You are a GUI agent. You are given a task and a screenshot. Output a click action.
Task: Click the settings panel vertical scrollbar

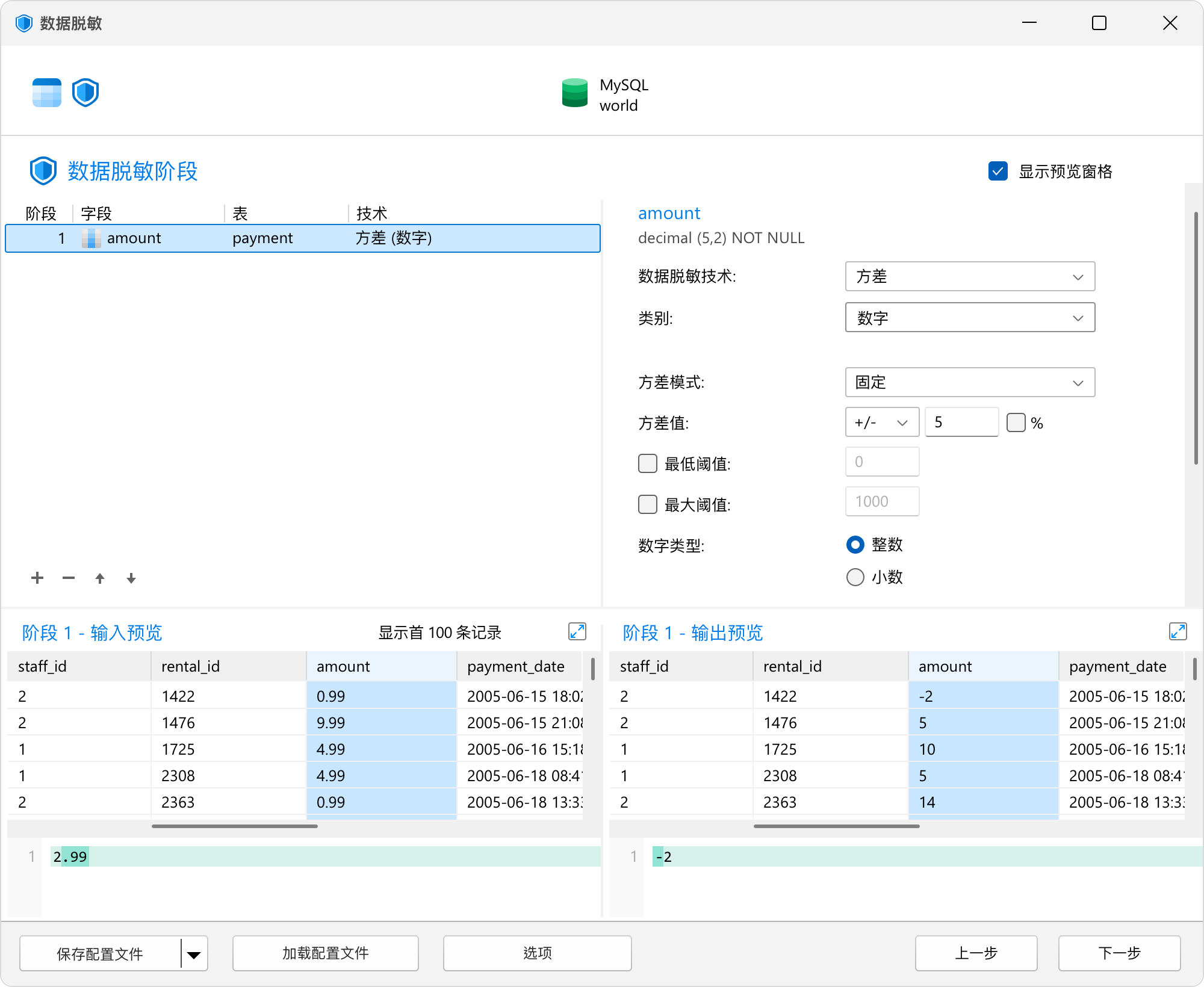1195,337
